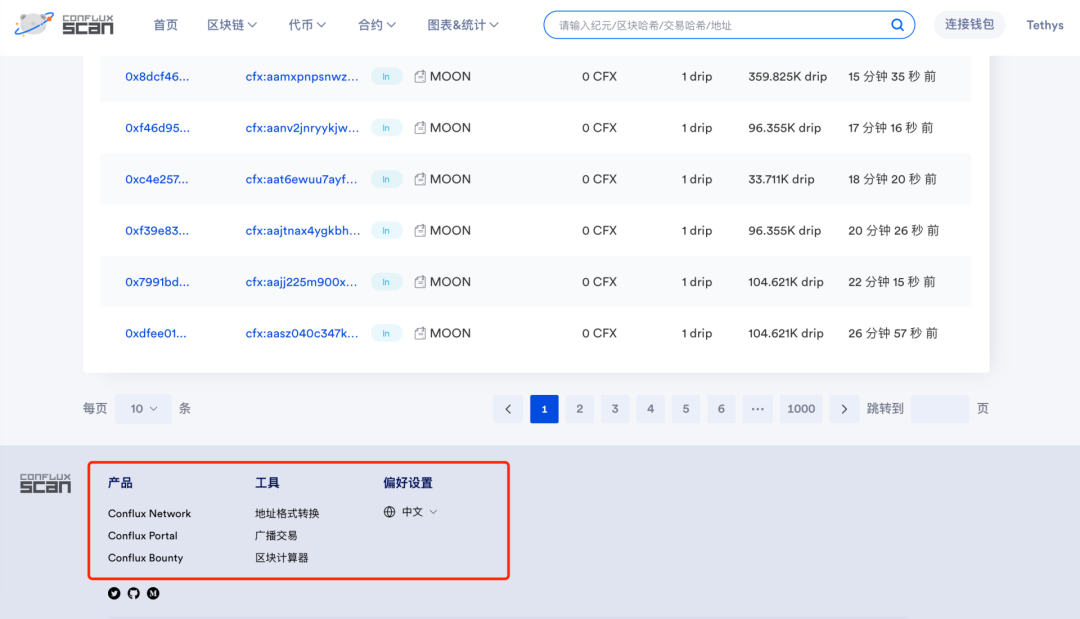Click the search magnifier icon
Screen dimensions: 1080x619
(897, 25)
